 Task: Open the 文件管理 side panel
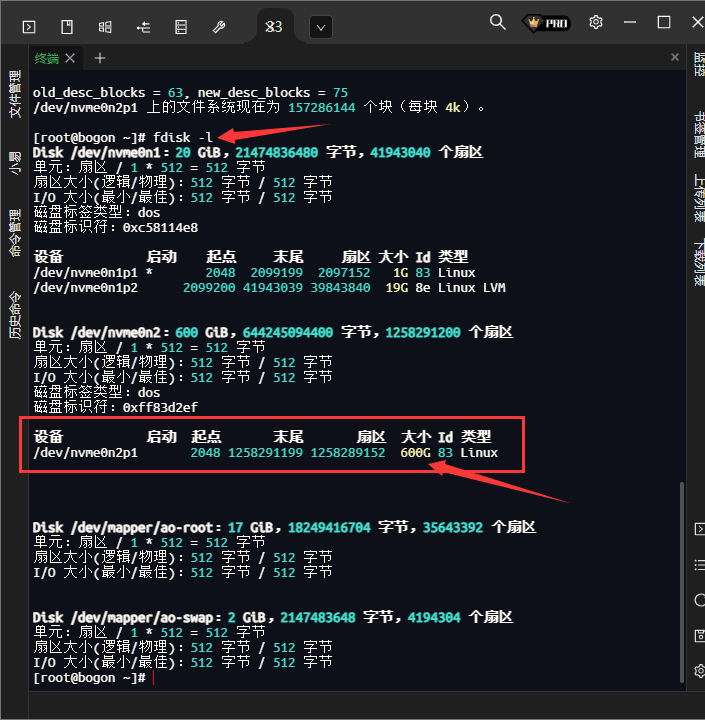coord(14,95)
